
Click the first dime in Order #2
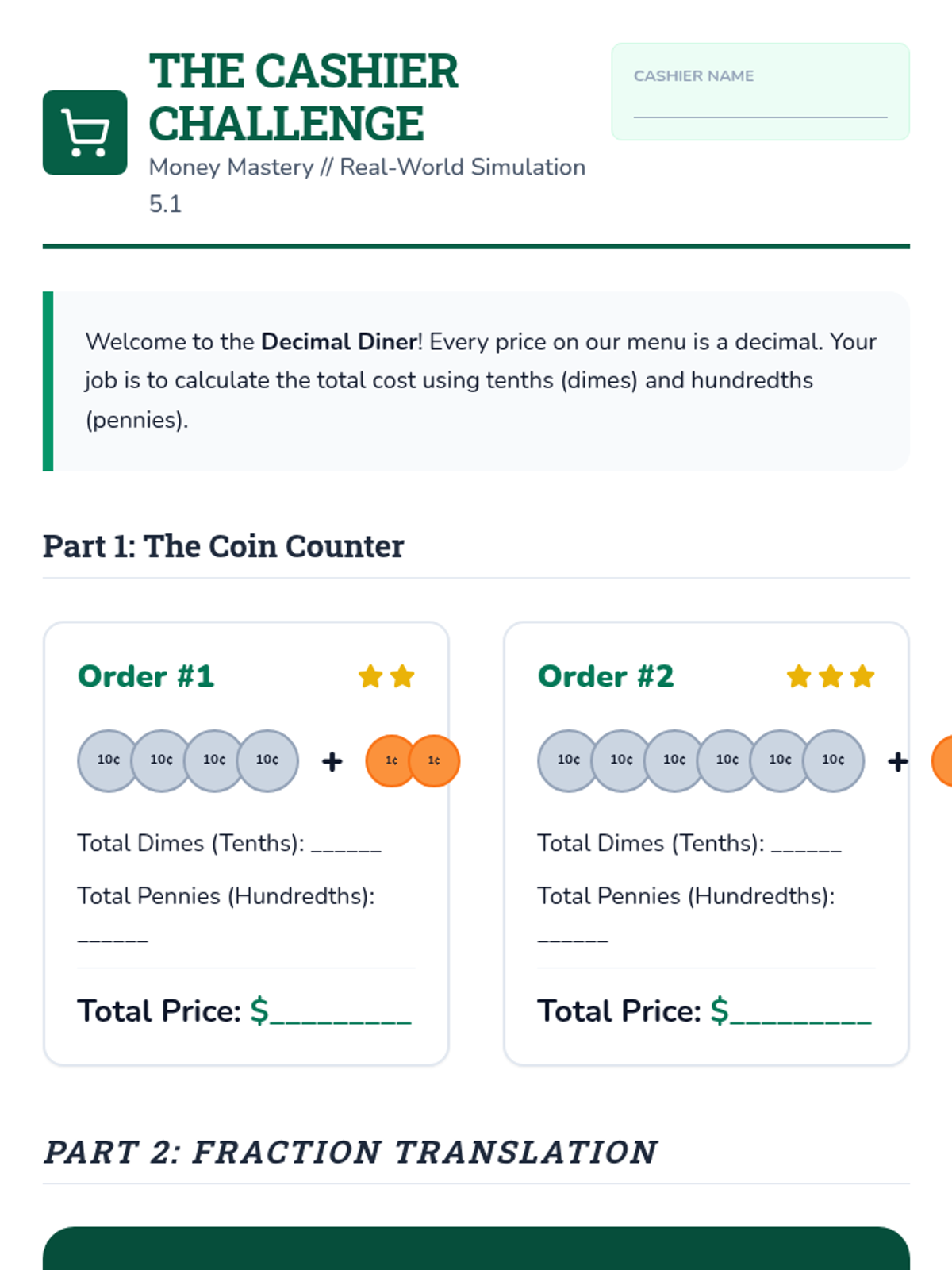[x=566, y=760]
